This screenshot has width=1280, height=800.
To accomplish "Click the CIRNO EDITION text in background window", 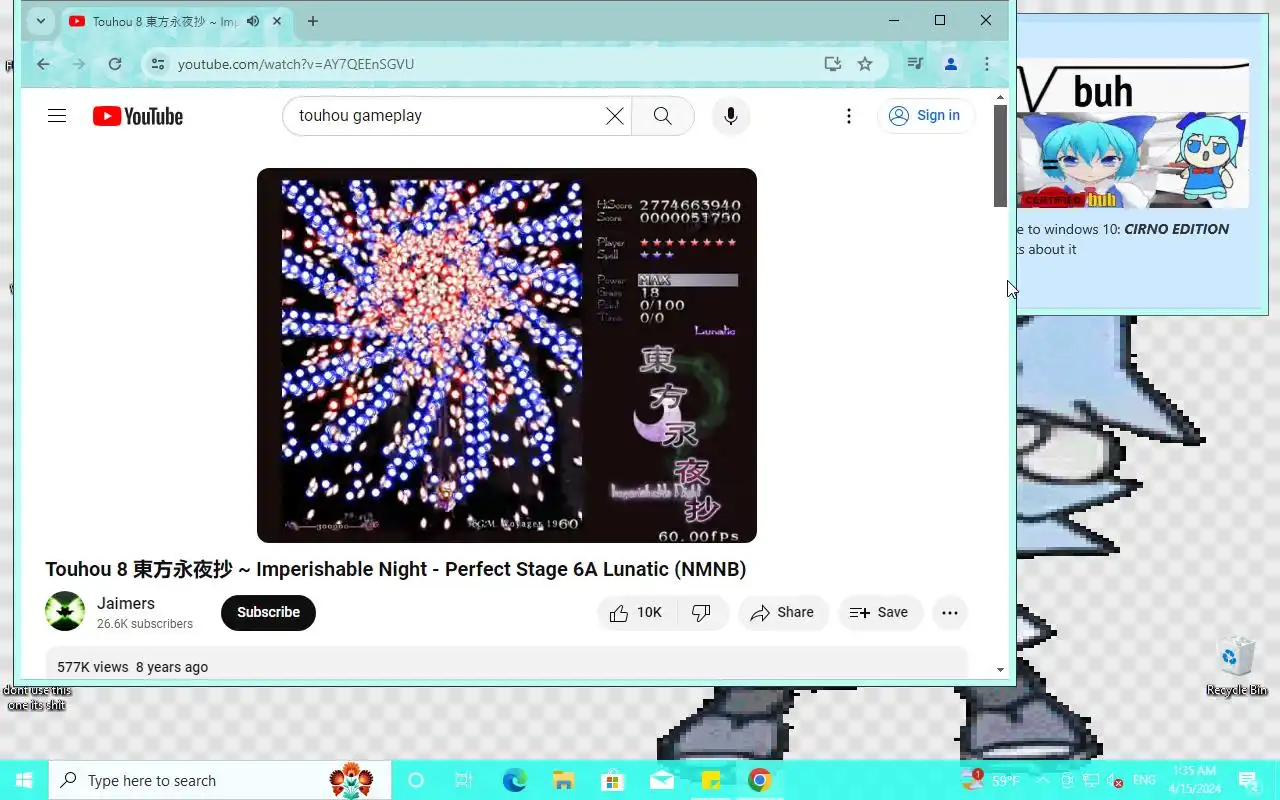I will coord(1176,229).
